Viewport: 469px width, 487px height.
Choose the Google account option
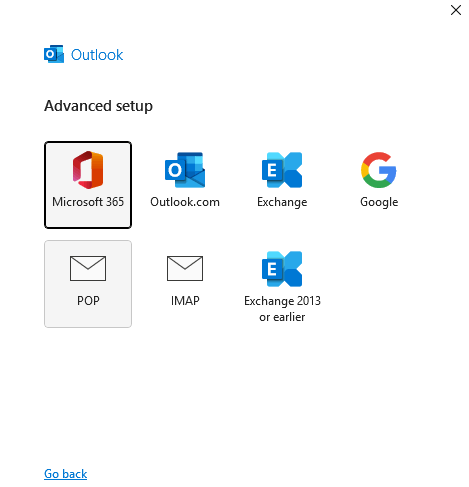tap(379, 185)
